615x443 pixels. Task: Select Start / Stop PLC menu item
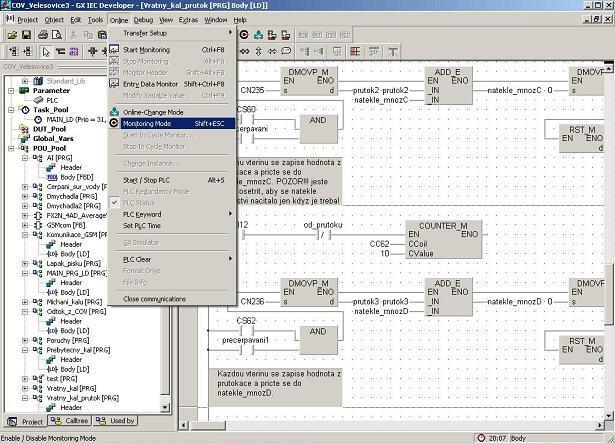coord(173,180)
